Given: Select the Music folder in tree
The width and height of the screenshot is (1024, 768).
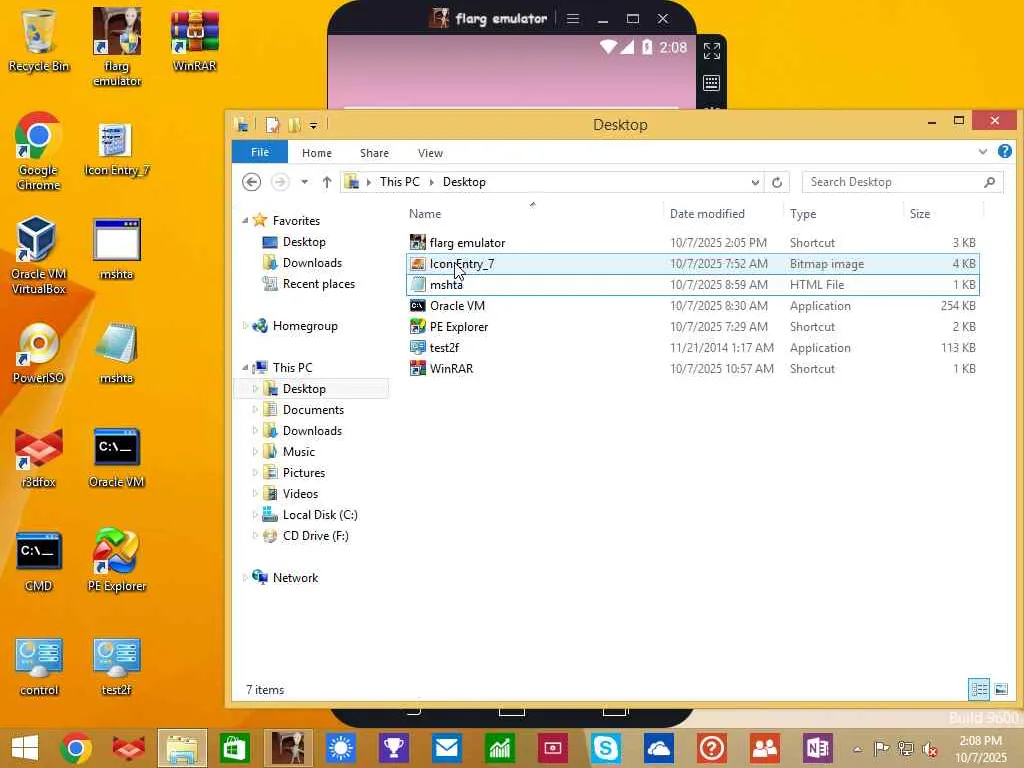Looking at the screenshot, I should pyautogui.click(x=298, y=451).
